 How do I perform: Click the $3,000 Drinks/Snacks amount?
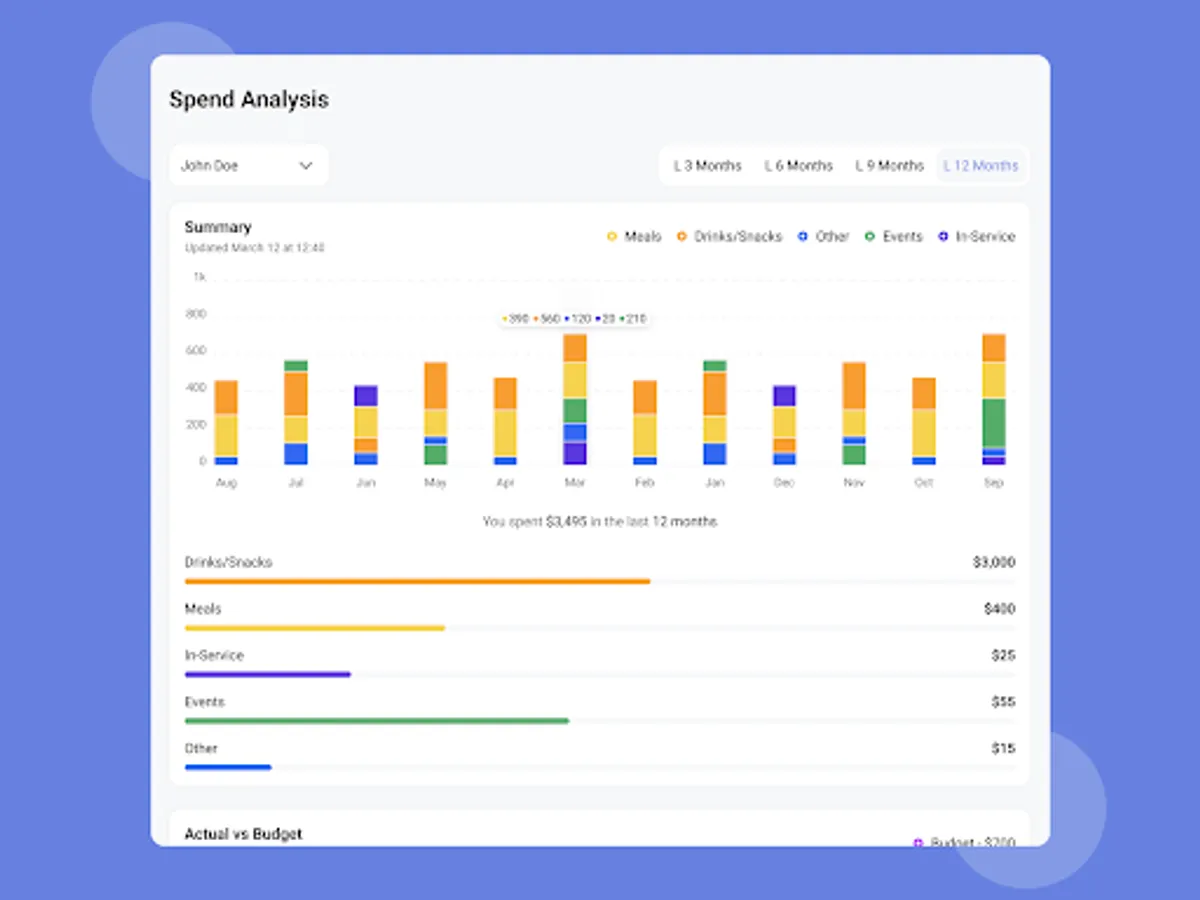pos(994,562)
